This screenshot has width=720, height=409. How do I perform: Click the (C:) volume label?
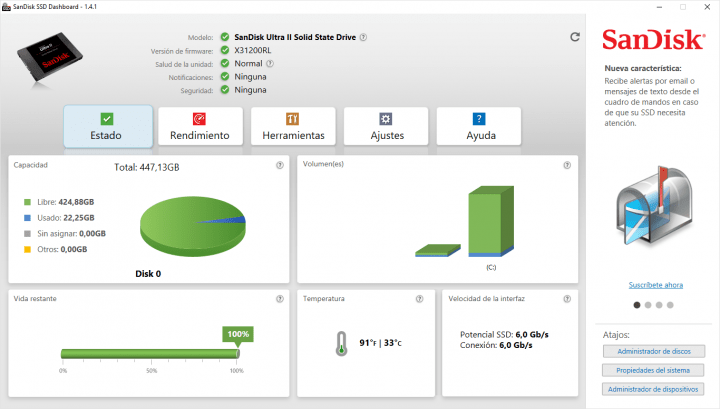tap(491, 267)
